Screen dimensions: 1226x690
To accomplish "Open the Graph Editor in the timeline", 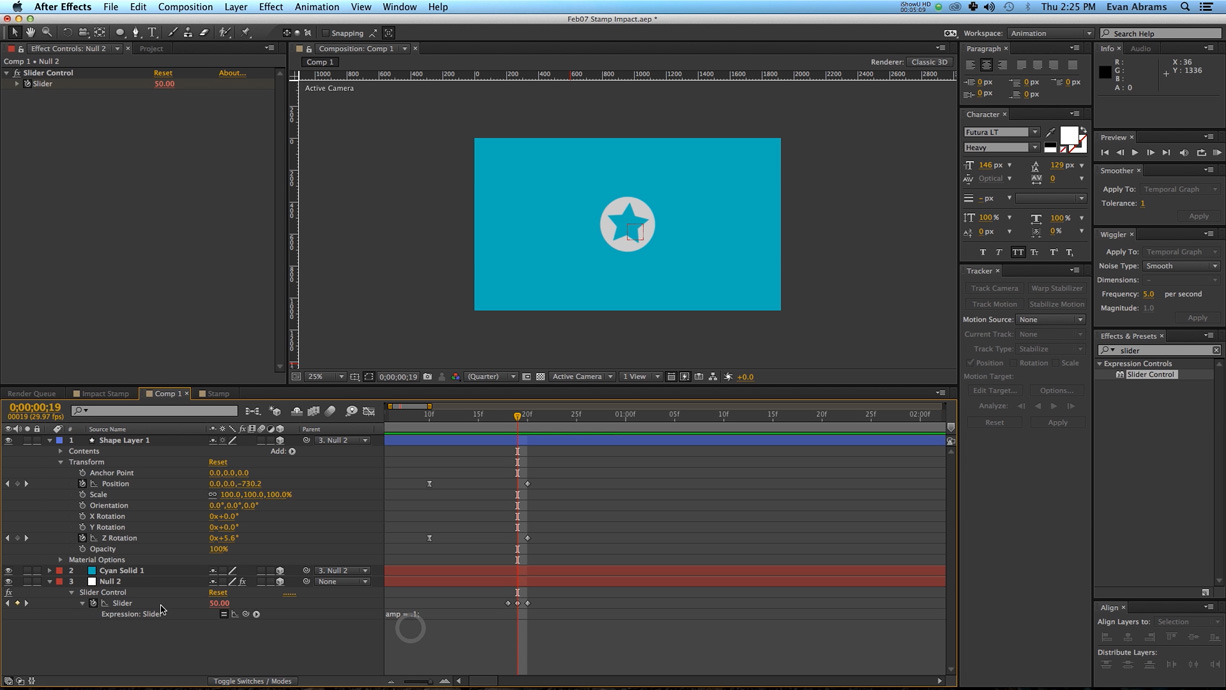I will (x=370, y=411).
